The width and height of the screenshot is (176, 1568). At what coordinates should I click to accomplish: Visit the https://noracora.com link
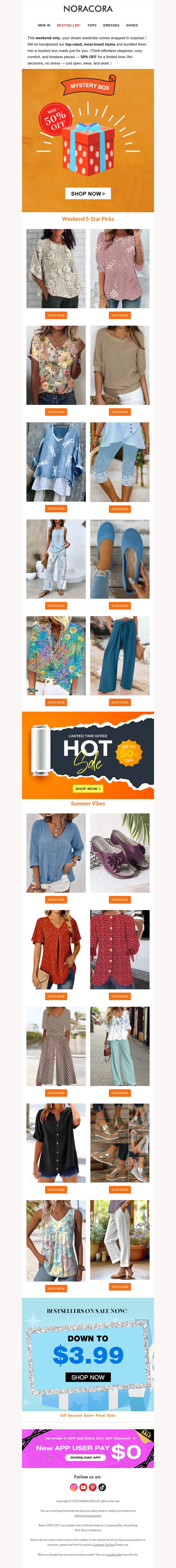click(x=88, y=1516)
